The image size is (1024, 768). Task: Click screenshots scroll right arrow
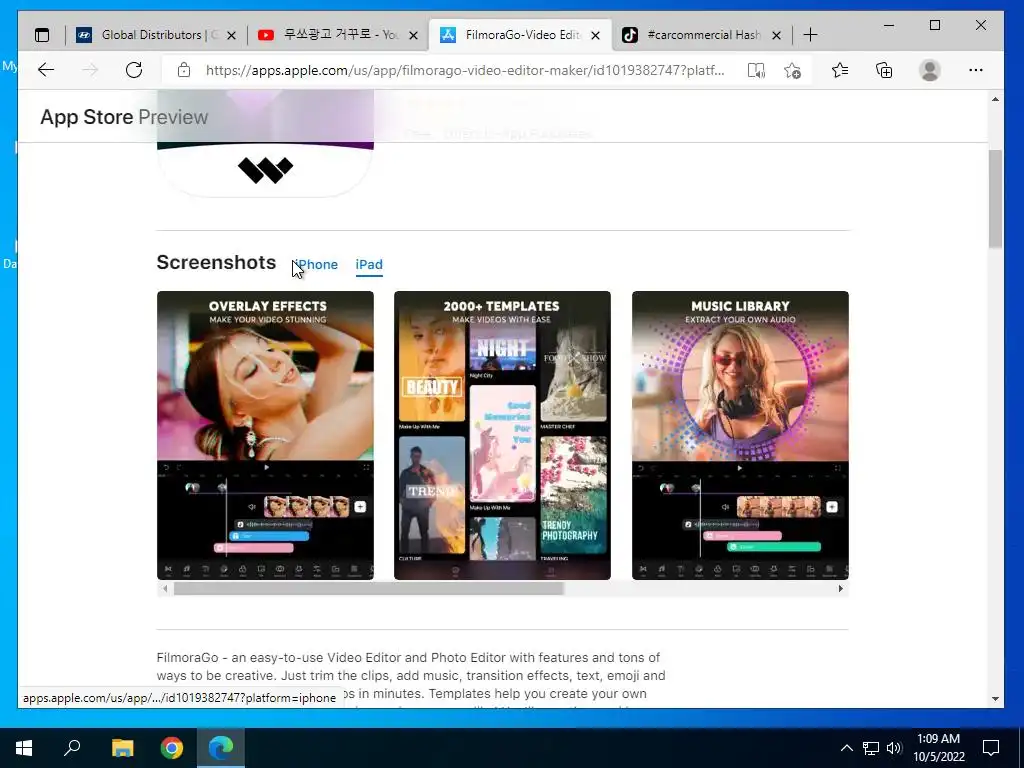[840, 589]
